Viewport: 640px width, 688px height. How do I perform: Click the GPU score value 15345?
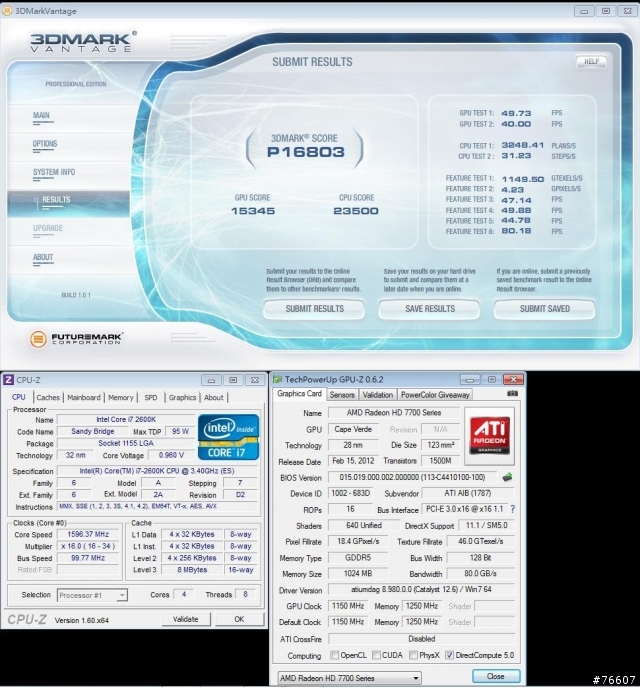coord(253,211)
